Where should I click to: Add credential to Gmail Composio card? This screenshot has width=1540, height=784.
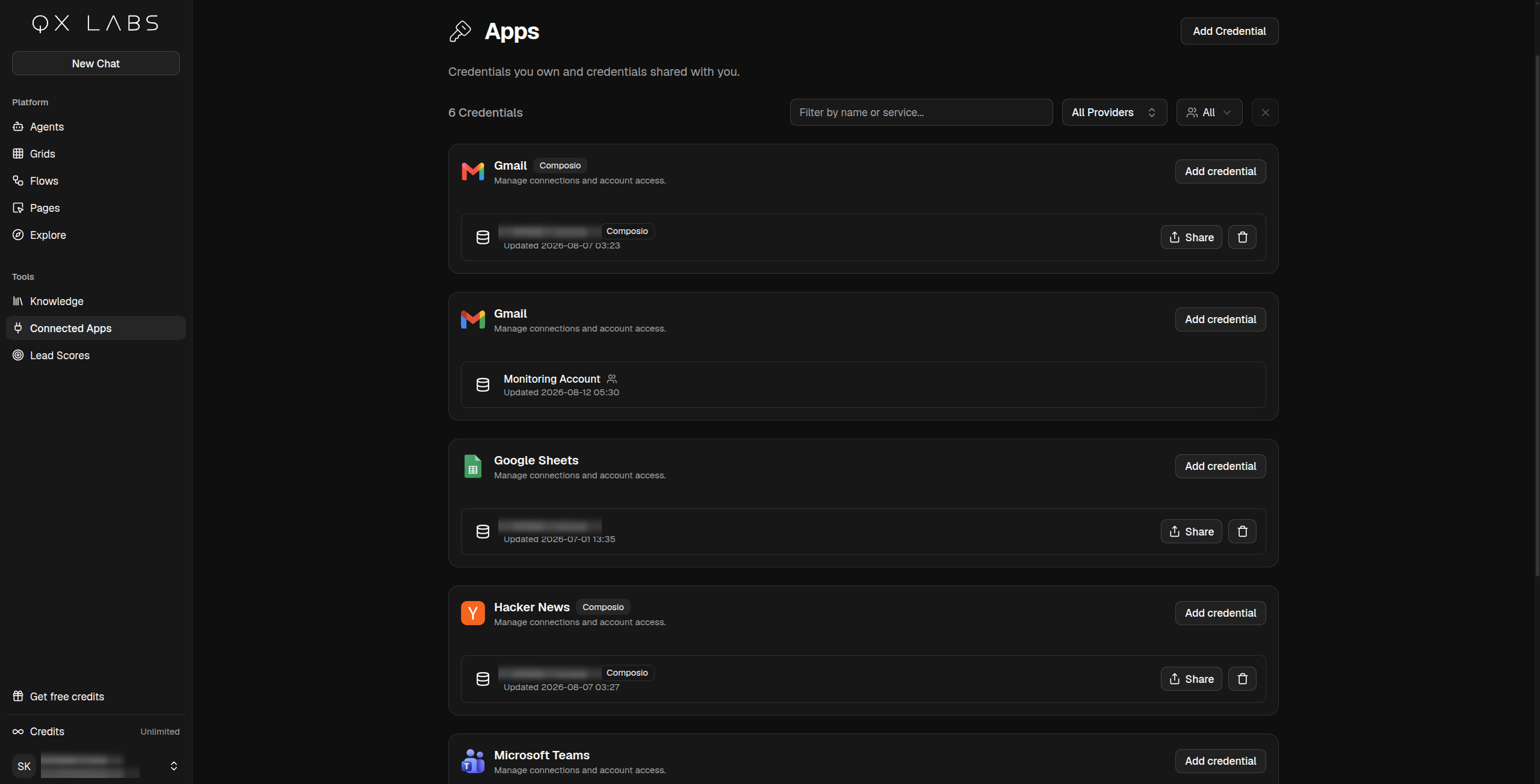[1220, 171]
